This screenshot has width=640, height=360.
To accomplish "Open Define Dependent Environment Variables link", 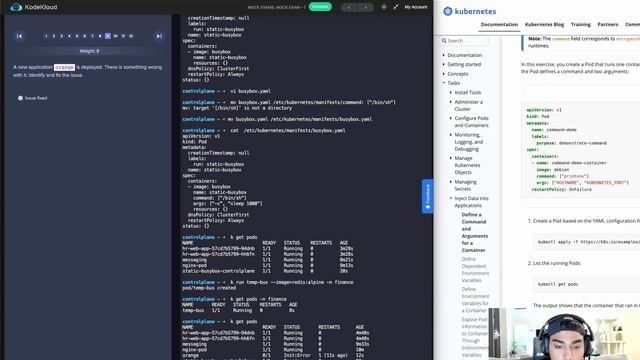I will (476, 269).
